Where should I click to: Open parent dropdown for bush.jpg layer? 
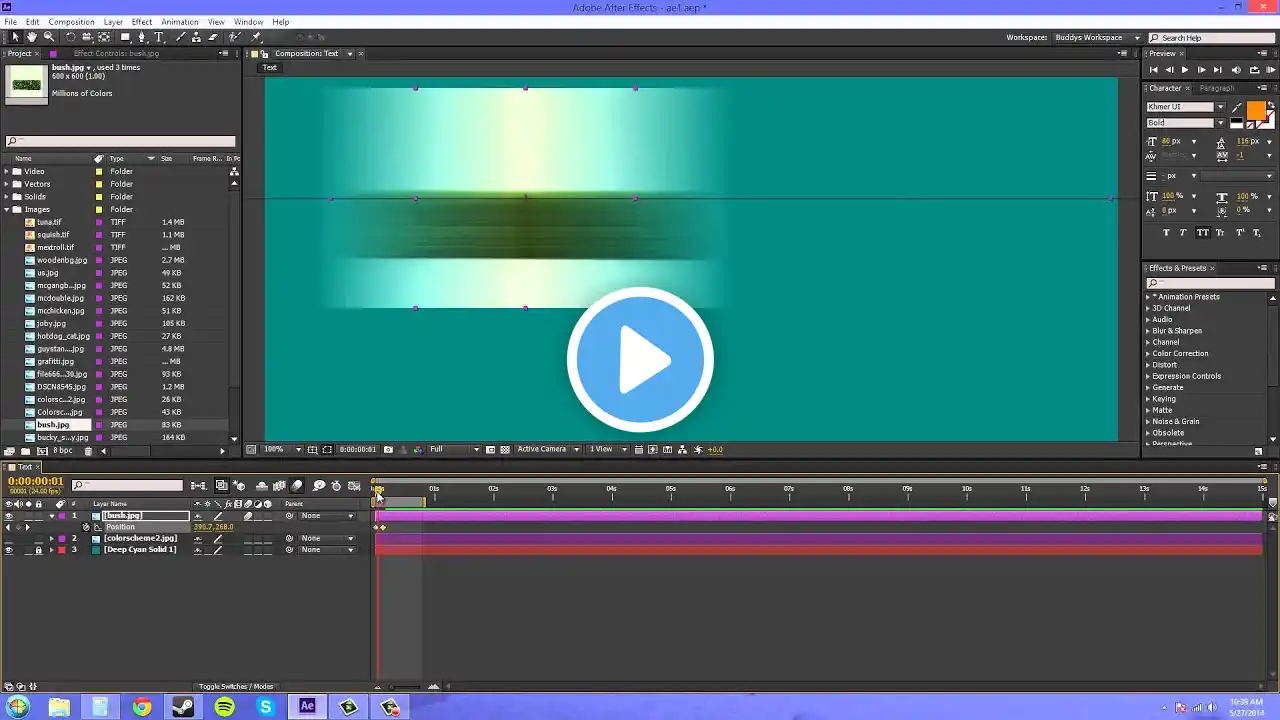(328, 516)
